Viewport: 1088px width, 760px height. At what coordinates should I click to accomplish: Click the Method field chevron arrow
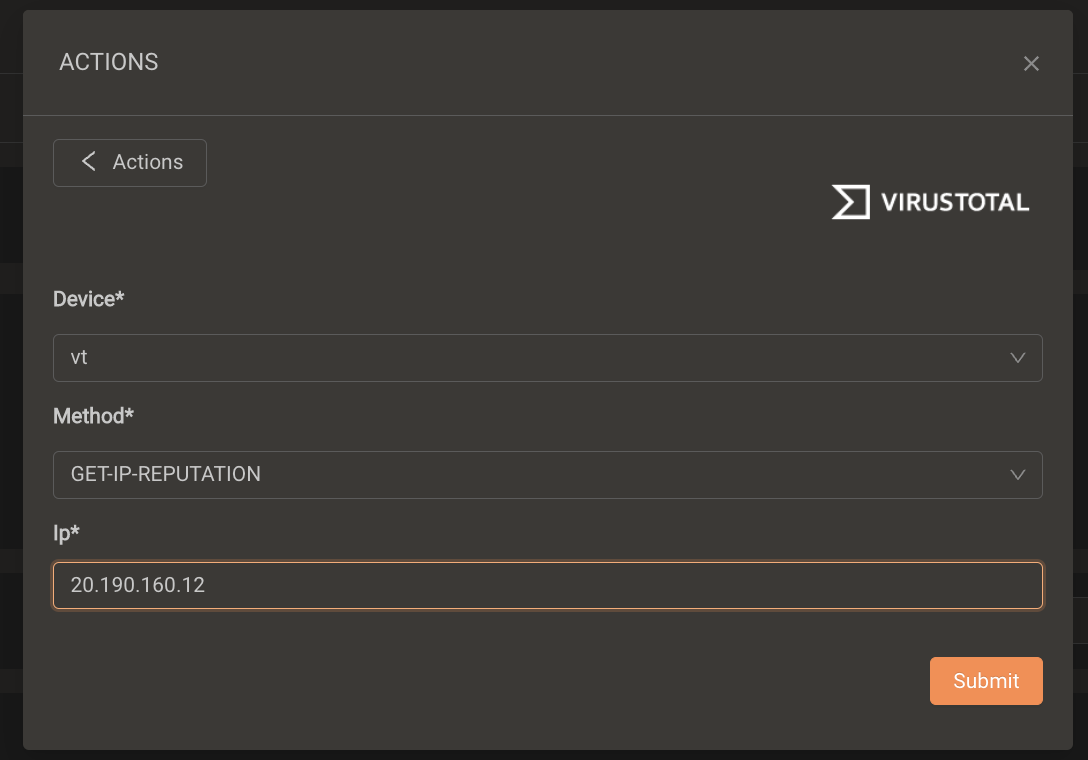[1018, 475]
